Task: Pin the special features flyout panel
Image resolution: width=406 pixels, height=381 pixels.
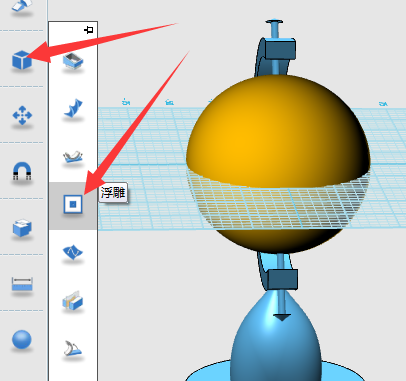Action: pyautogui.click(x=89, y=30)
